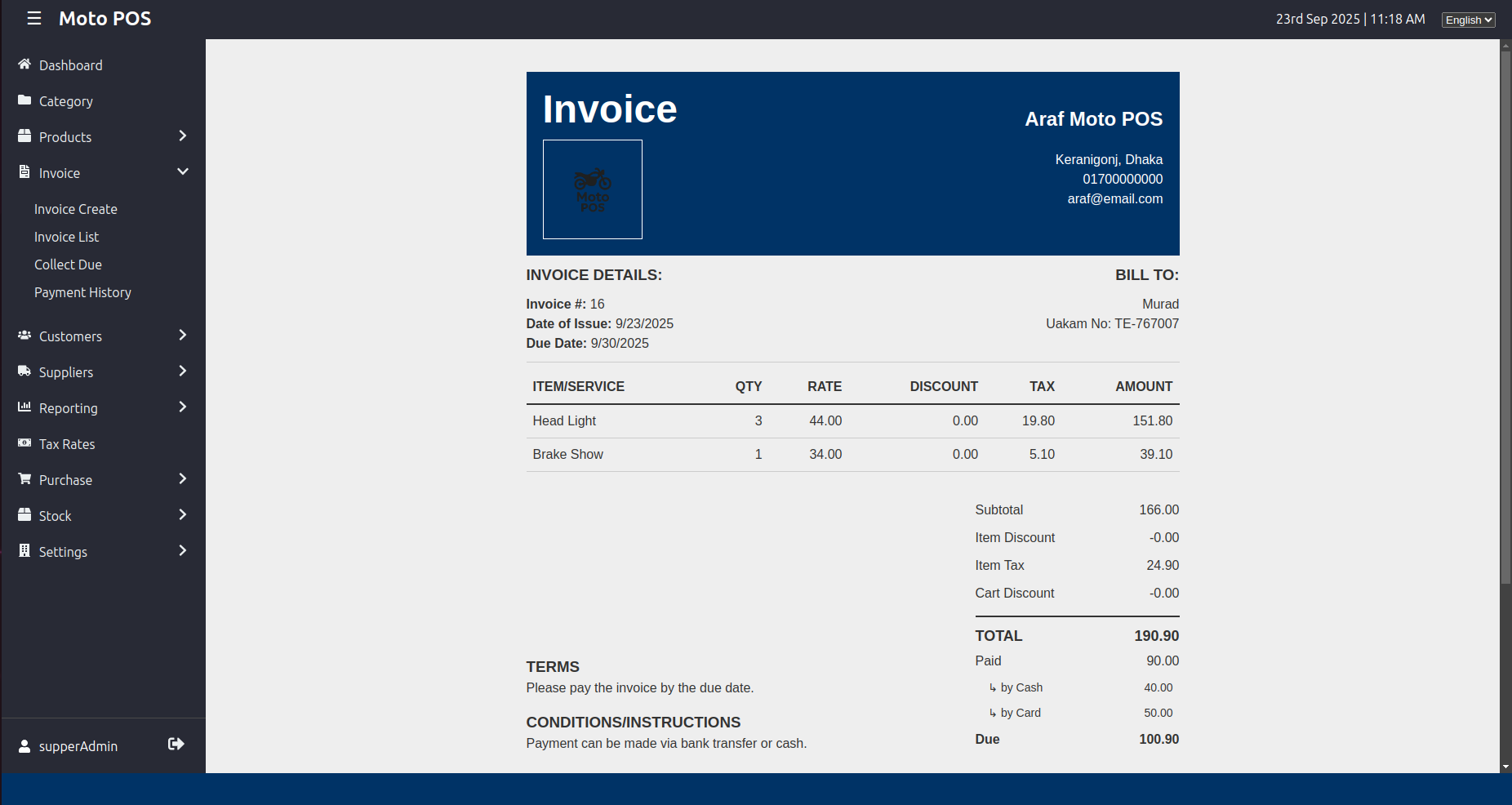Click the Customers group icon
This screenshot has width=1512, height=805.
click(x=24, y=336)
